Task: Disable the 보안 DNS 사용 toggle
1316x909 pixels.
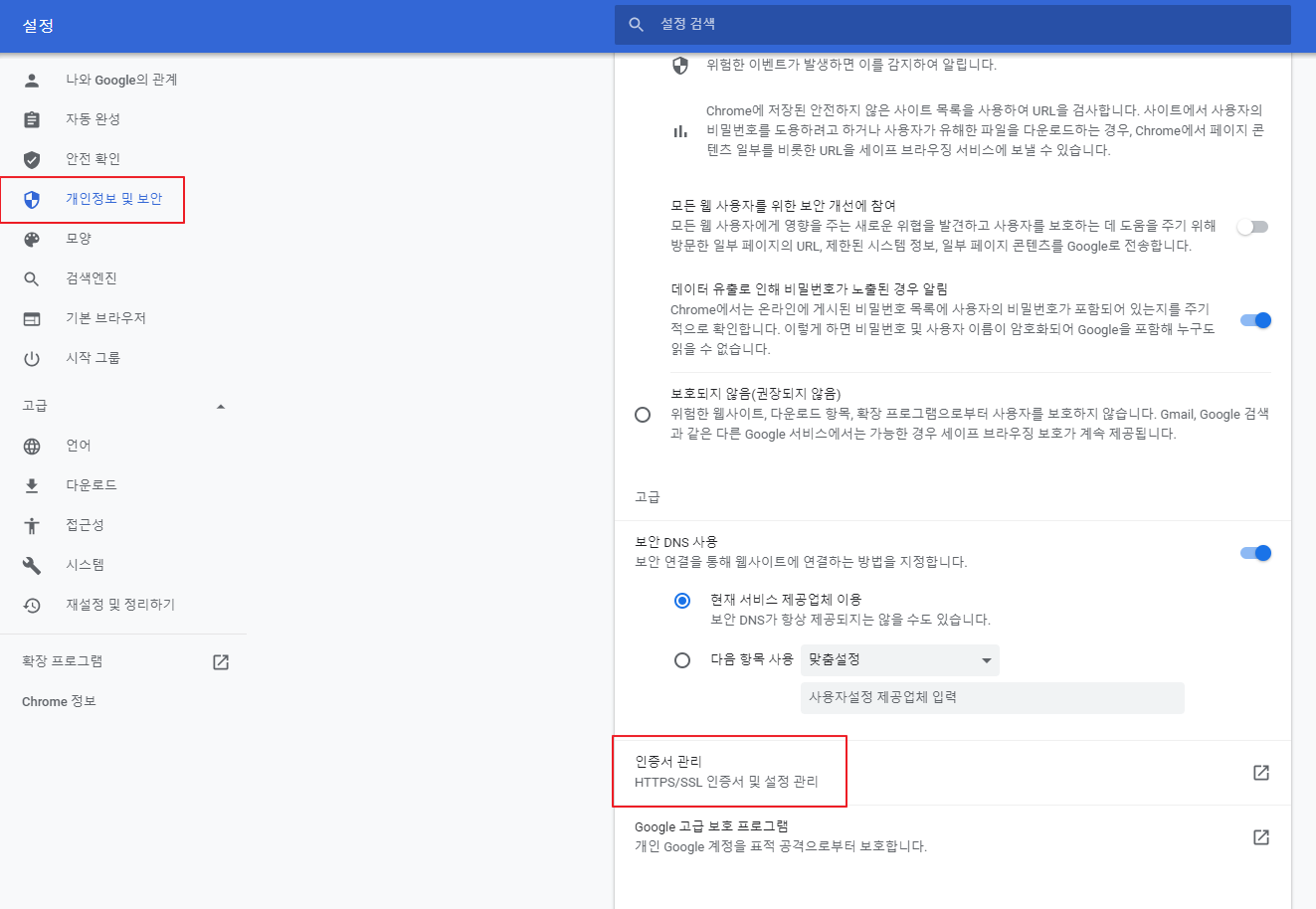Action: point(1255,553)
